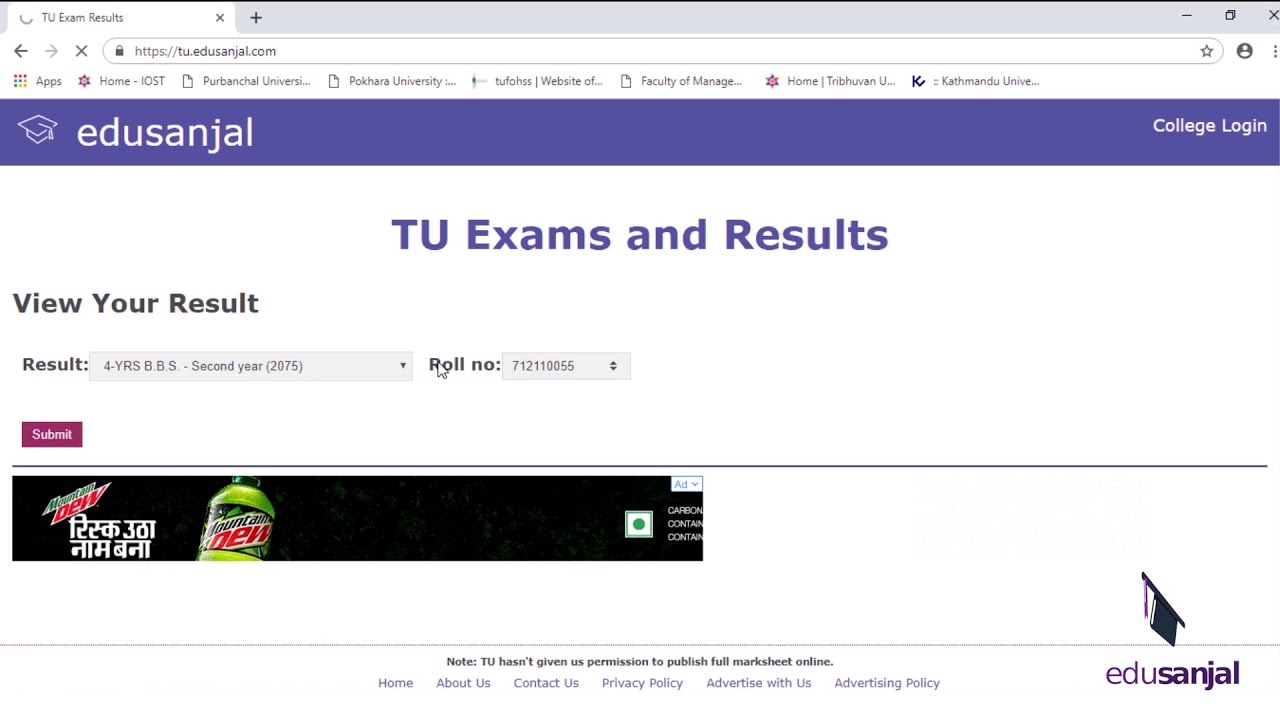This screenshot has width=1280, height=720.
Task: Click the Roll no spinner arrows
Action: pos(613,366)
